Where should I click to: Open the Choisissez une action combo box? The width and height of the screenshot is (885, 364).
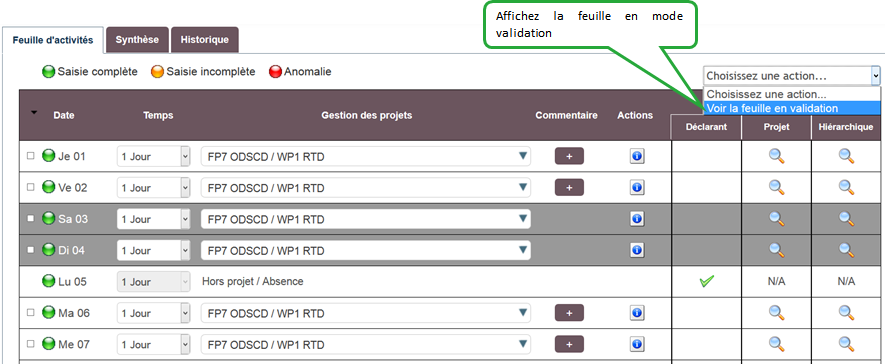(x=792, y=76)
